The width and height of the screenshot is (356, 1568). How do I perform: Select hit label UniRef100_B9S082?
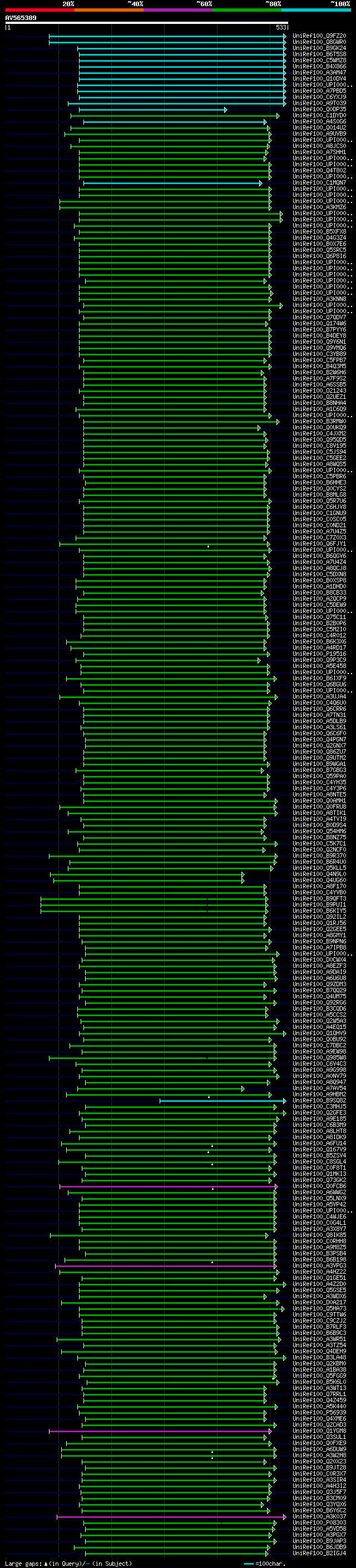click(319, 1101)
